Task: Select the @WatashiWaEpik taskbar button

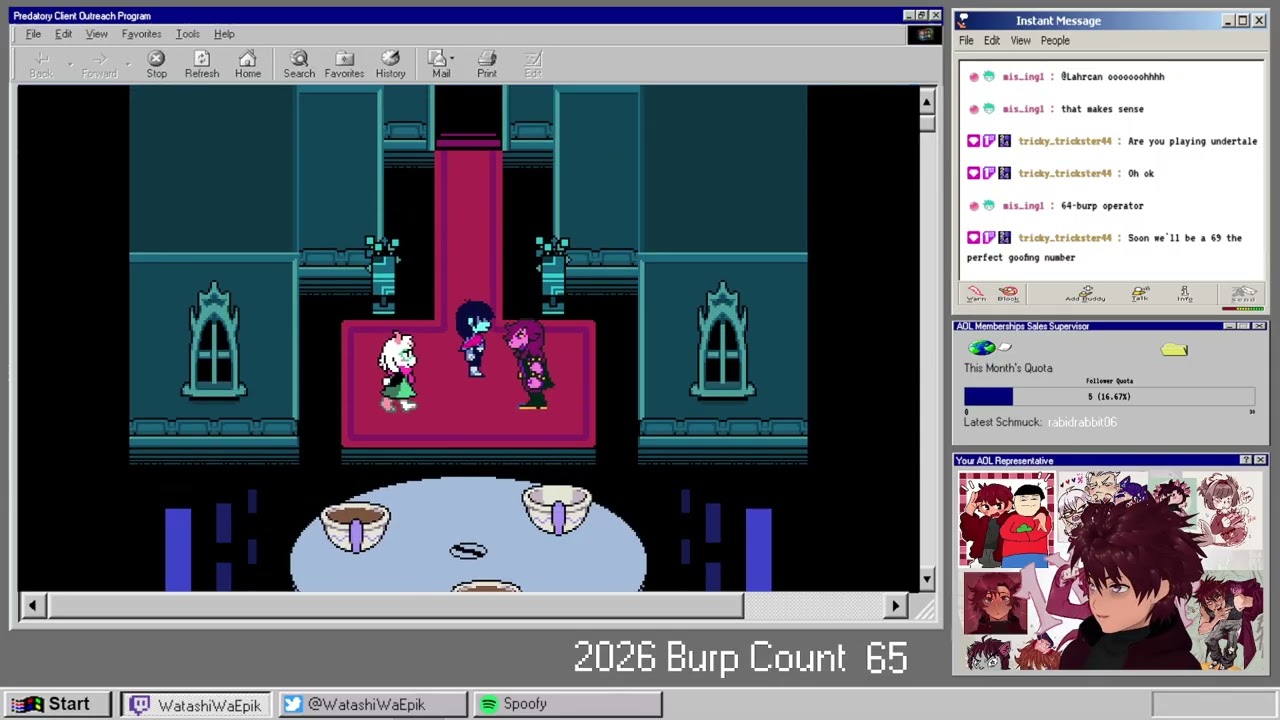Action: 373,705
